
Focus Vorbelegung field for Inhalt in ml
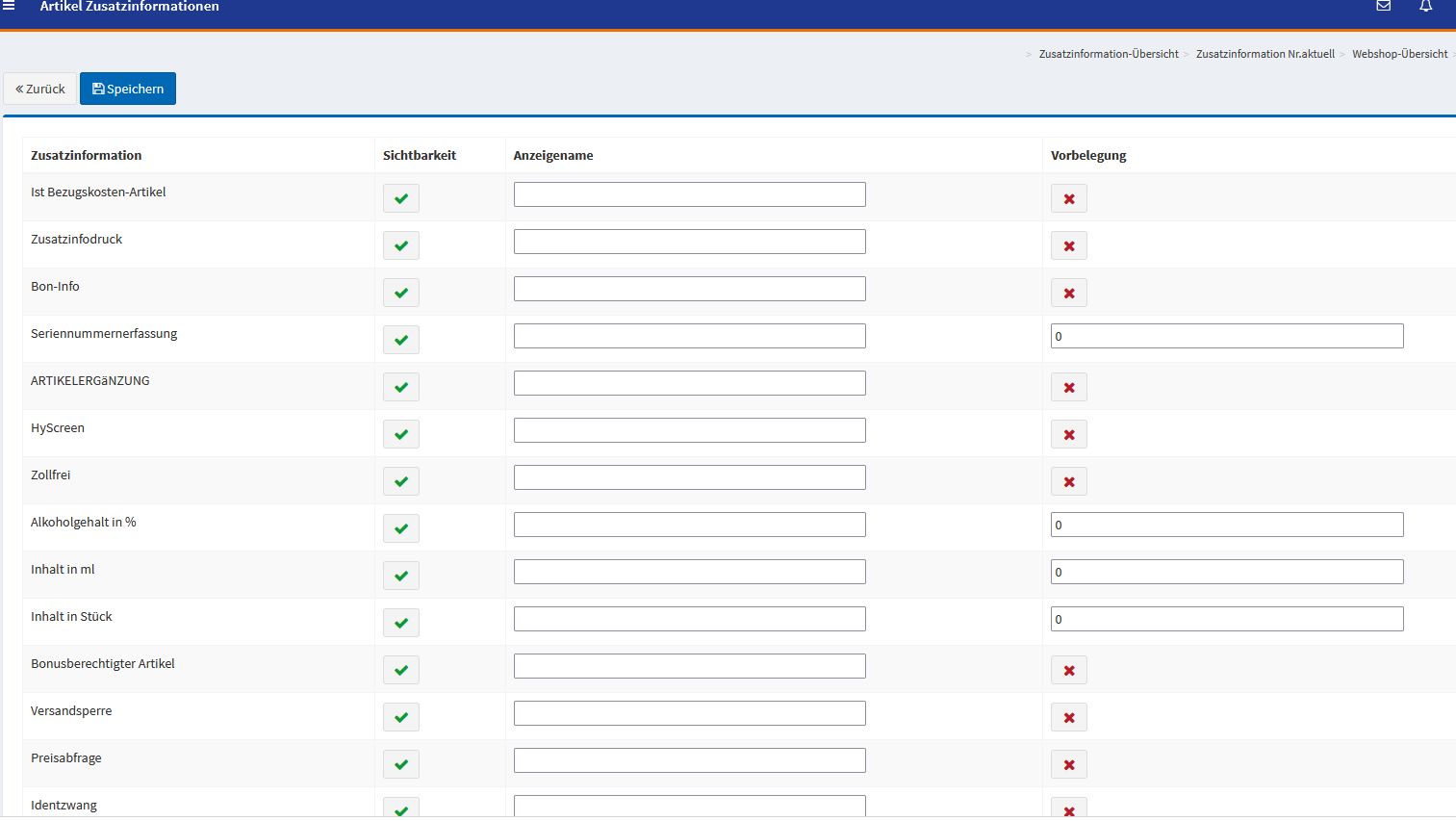1226,572
